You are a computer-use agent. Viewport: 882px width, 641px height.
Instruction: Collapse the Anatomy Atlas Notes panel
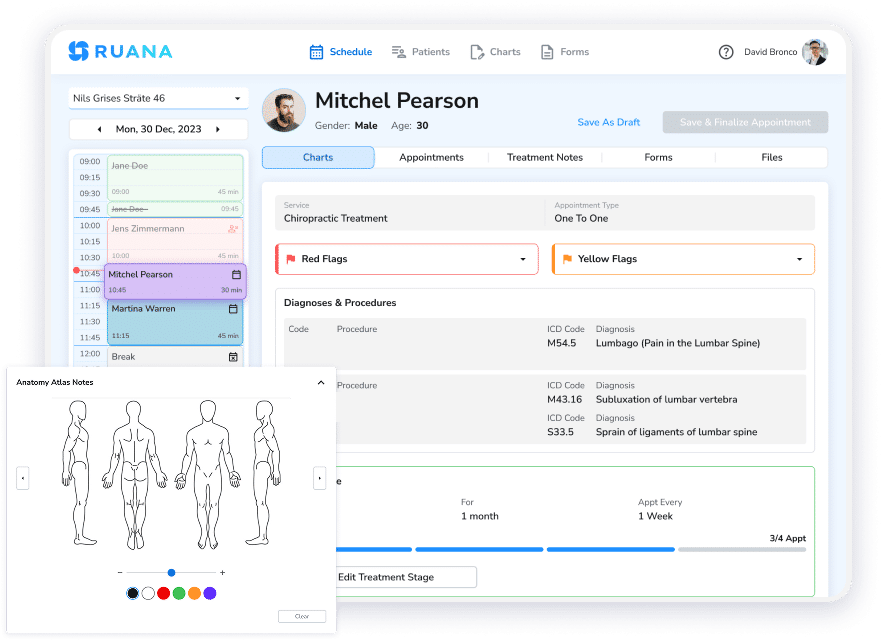coord(320,382)
